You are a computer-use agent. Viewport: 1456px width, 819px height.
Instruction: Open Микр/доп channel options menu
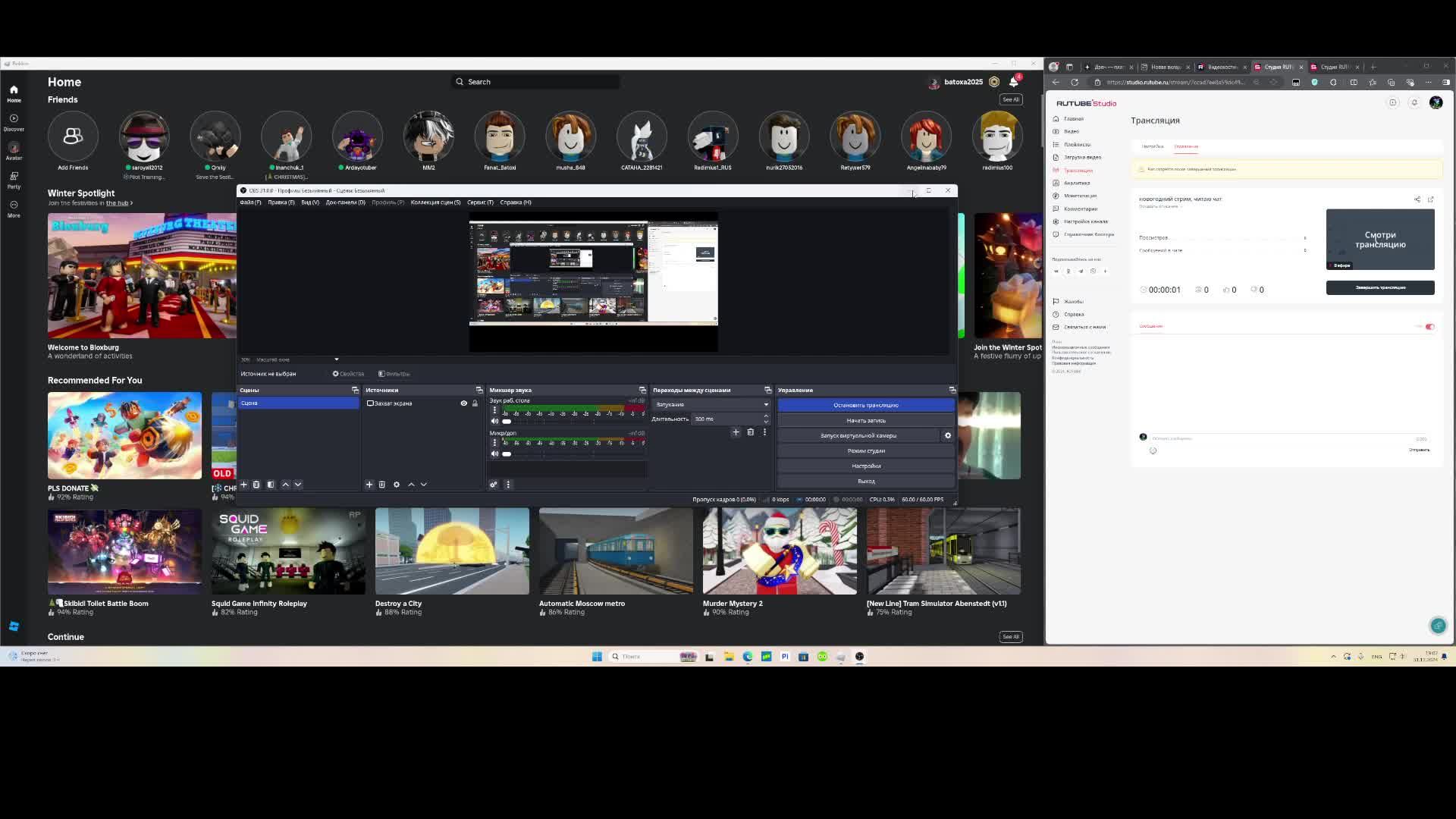pyautogui.click(x=494, y=443)
